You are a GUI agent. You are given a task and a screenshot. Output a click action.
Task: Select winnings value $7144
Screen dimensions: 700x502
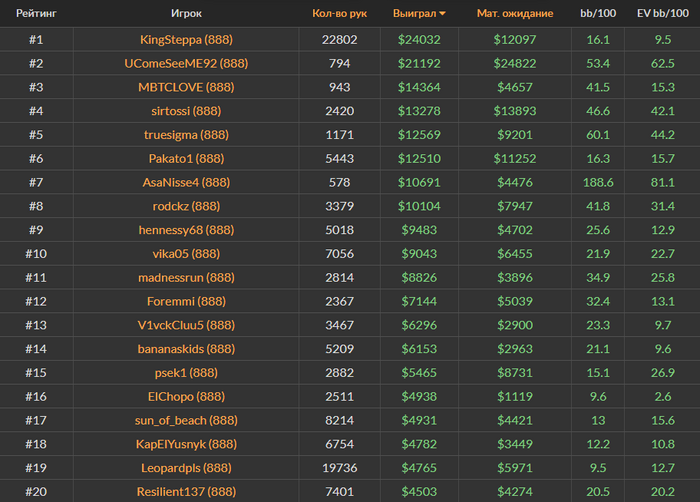pos(419,301)
